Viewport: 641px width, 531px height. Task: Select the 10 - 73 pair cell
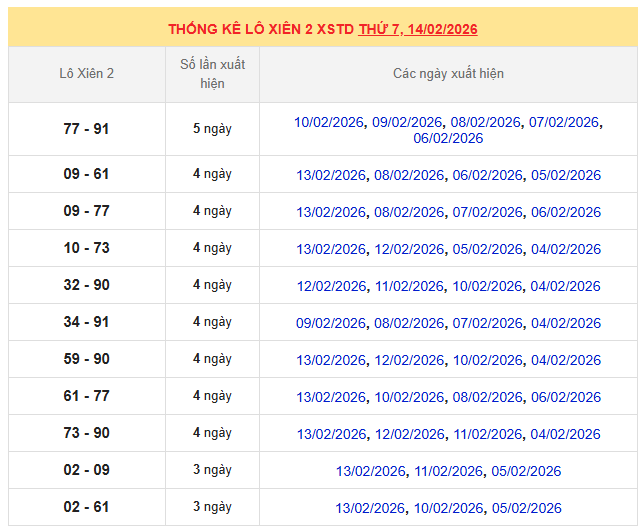pyautogui.click(x=86, y=248)
